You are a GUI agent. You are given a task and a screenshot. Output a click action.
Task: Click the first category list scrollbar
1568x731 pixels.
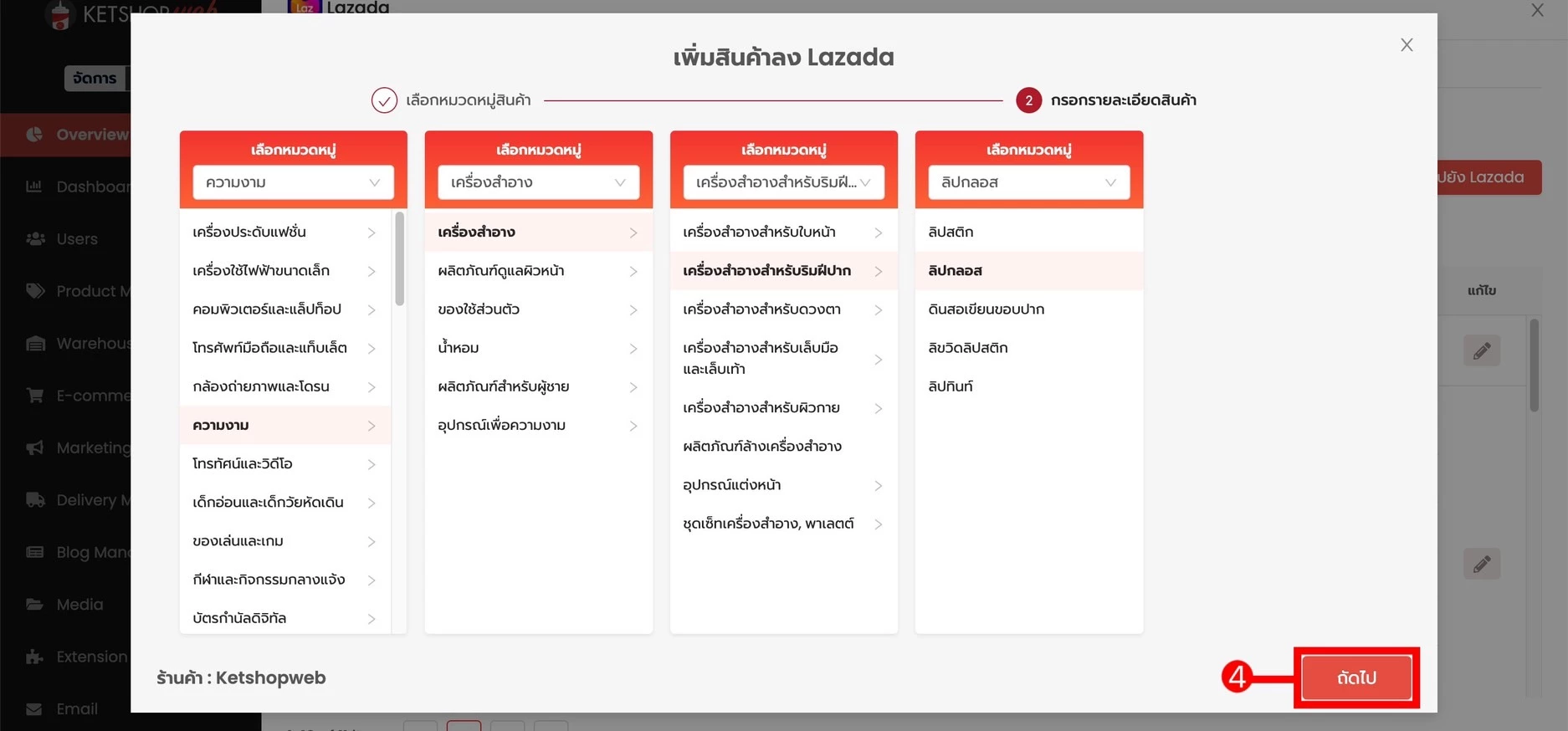pos(400,259)
